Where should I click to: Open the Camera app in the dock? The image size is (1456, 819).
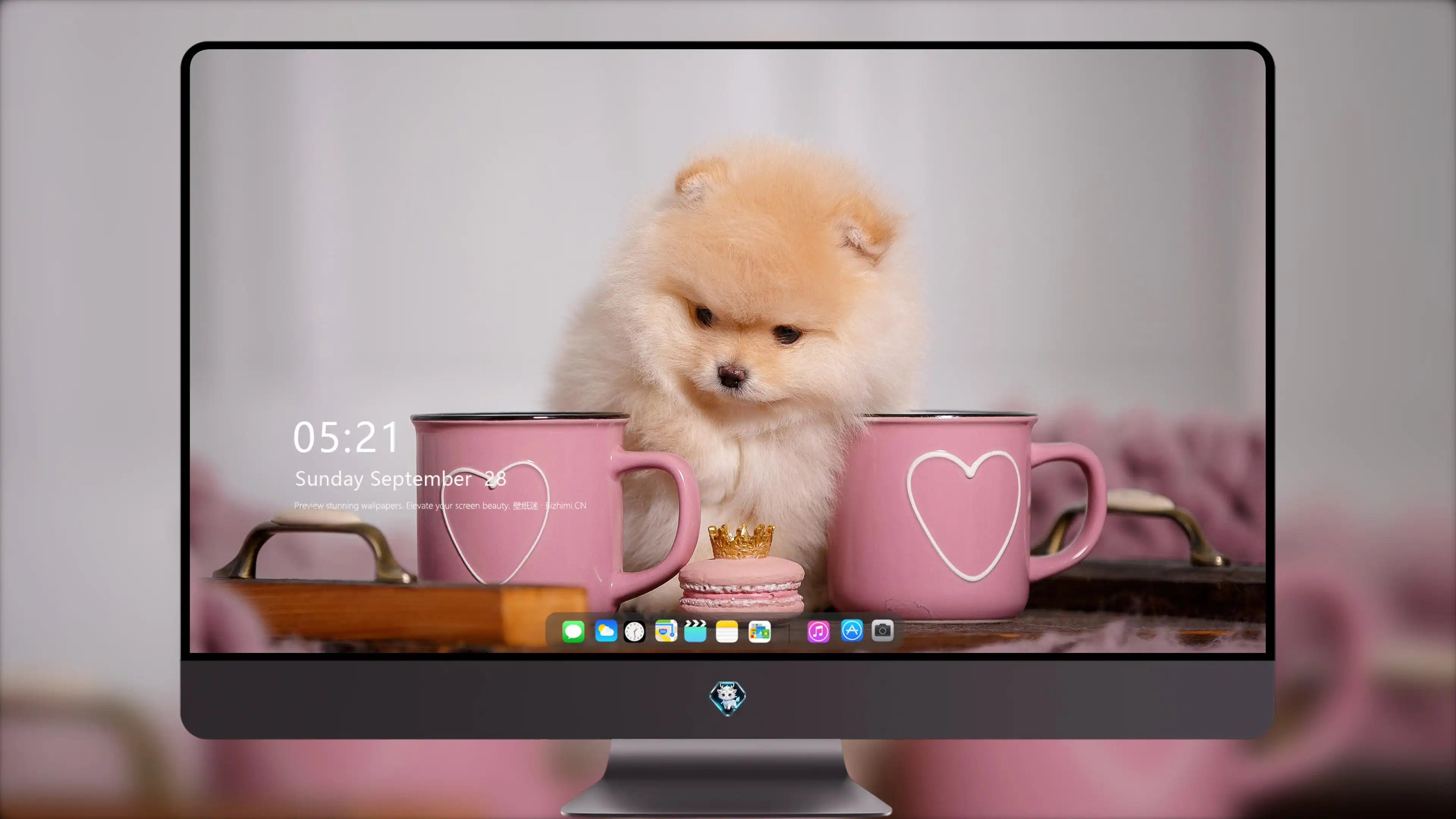tap(882, 630)
